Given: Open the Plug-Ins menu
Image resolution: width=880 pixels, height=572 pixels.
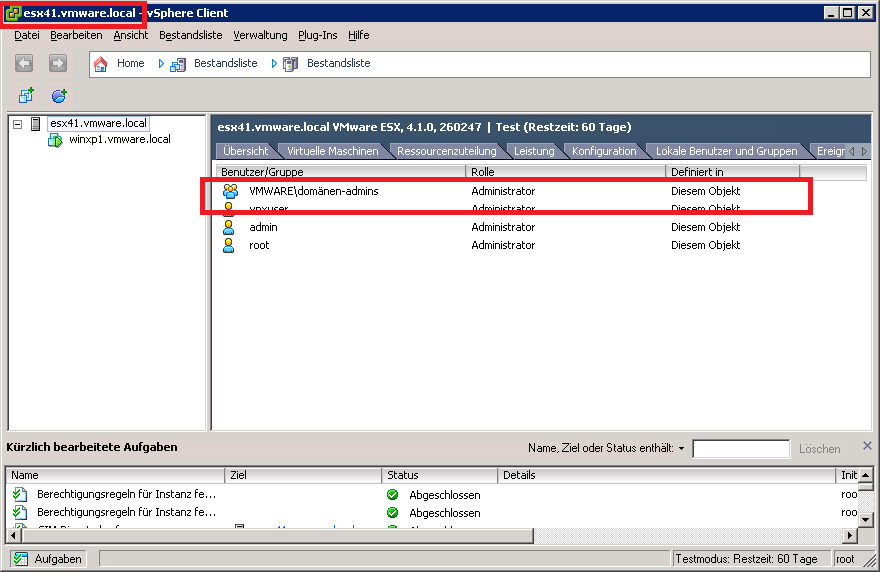Looking at the screenshot, I should pos(317,35).
